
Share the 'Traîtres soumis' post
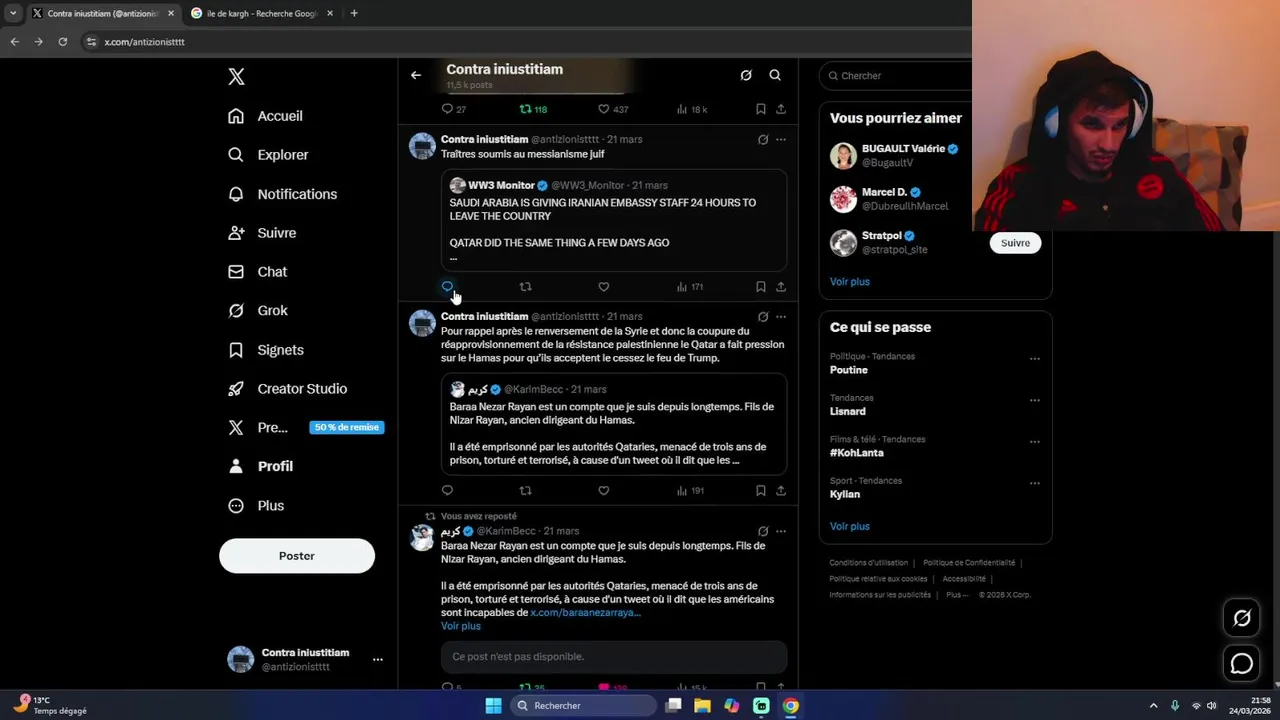781,287
